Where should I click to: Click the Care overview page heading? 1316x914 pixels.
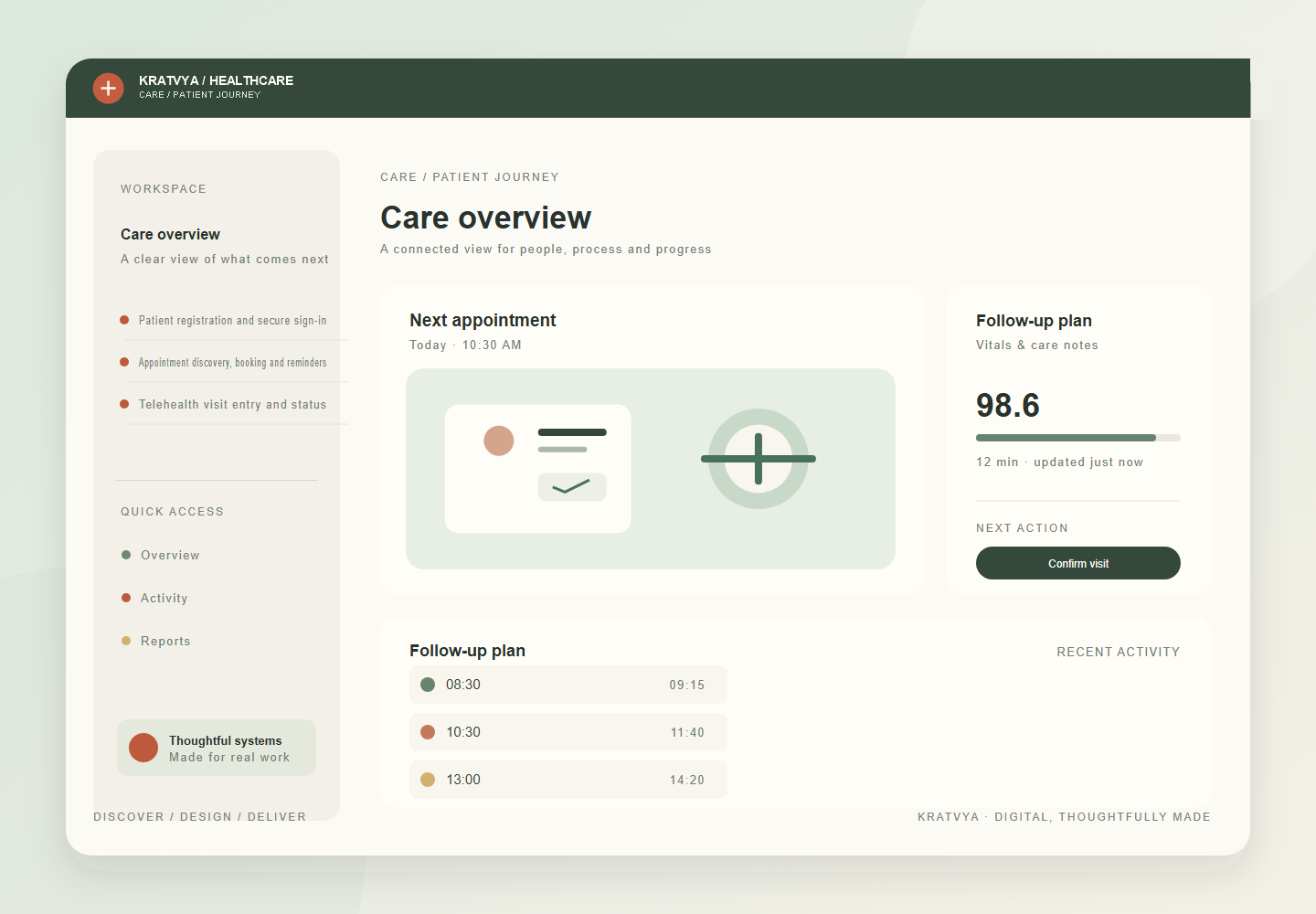tap(486, 218)
